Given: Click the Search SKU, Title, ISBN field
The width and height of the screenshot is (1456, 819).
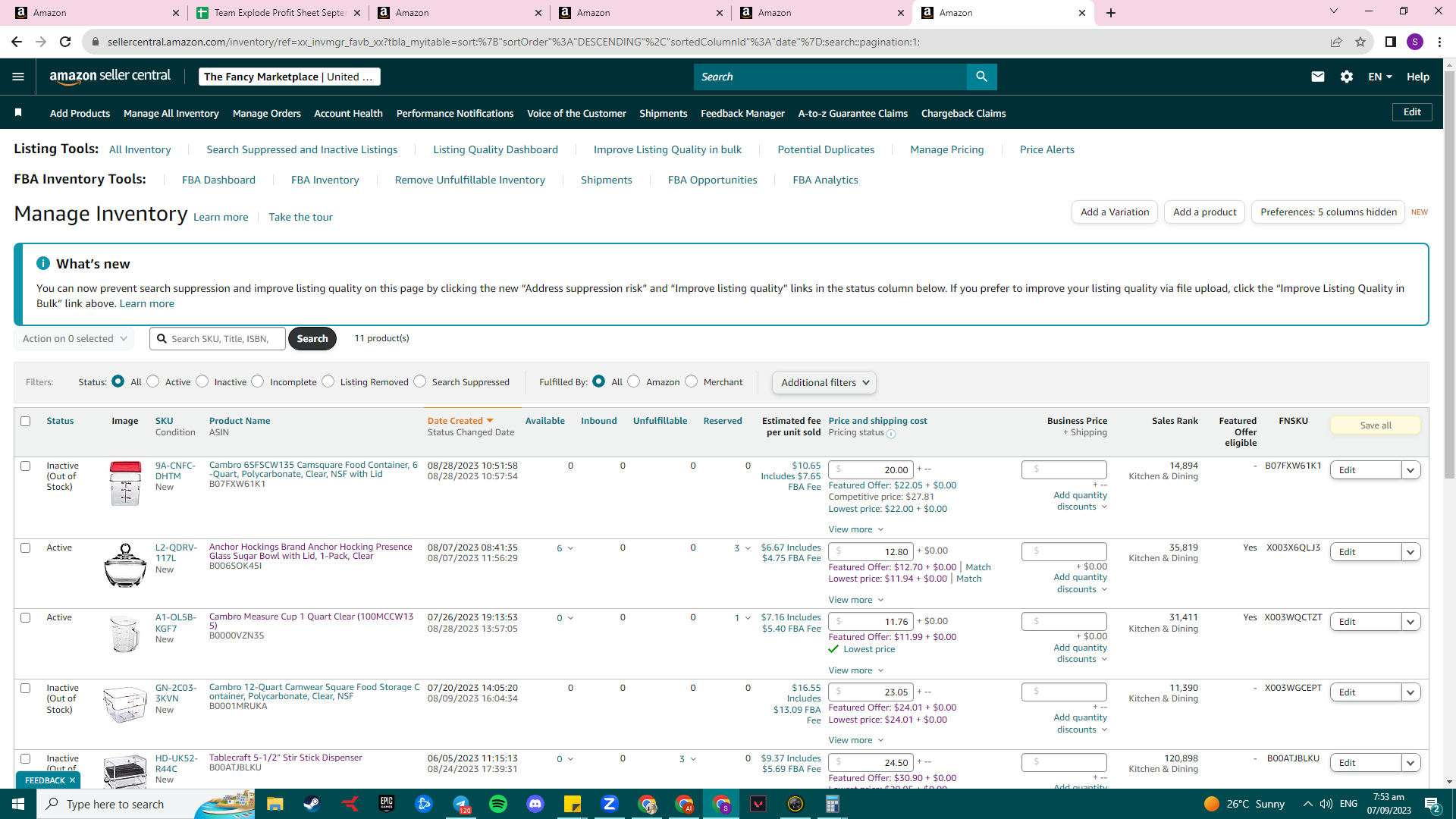Looking at the screenshot, I should pyautogui.click(x=218, y=338).
